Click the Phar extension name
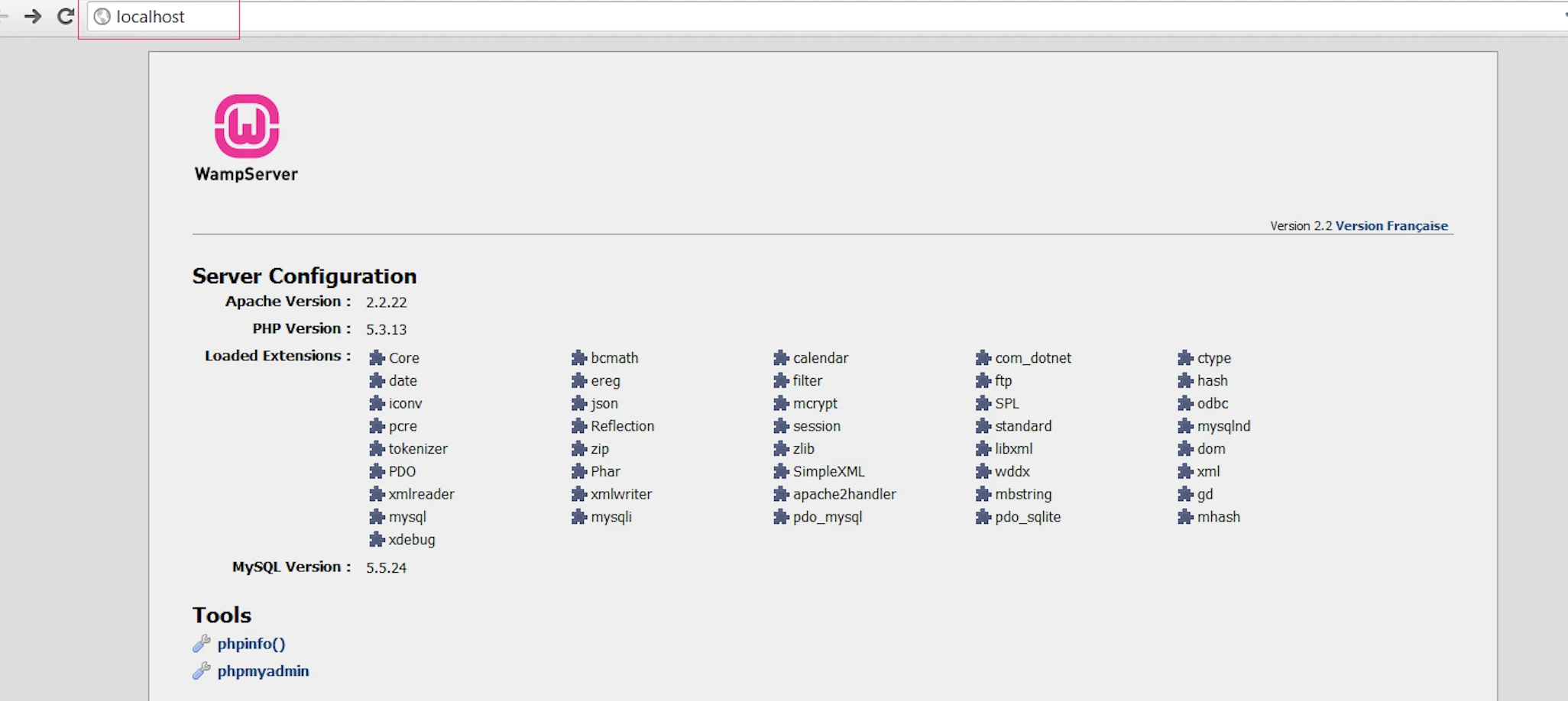The height and width of the screenshot is (701, 1568). [x=605, y=472]
